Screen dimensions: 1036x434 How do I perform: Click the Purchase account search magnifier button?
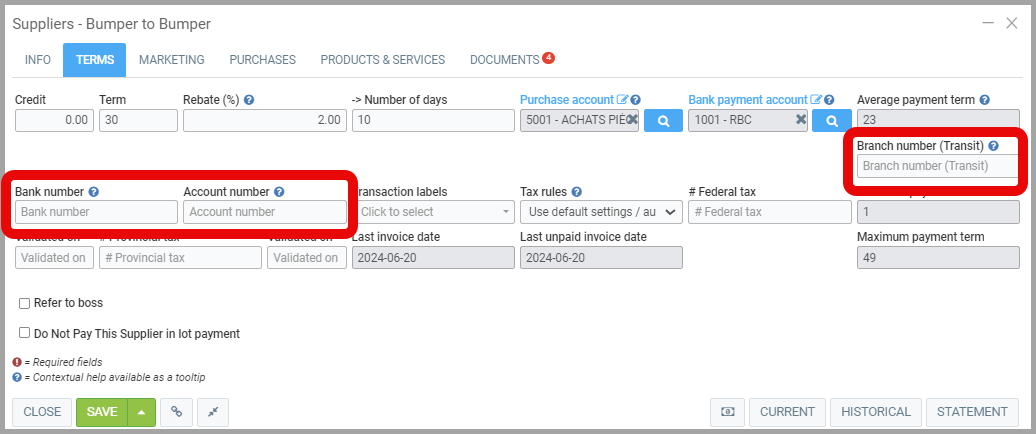(x=662, y=121)
